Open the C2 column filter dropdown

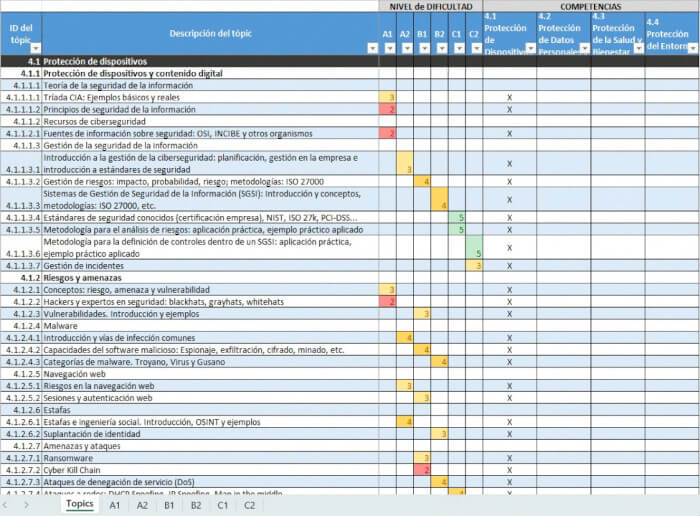click(477, 48)
